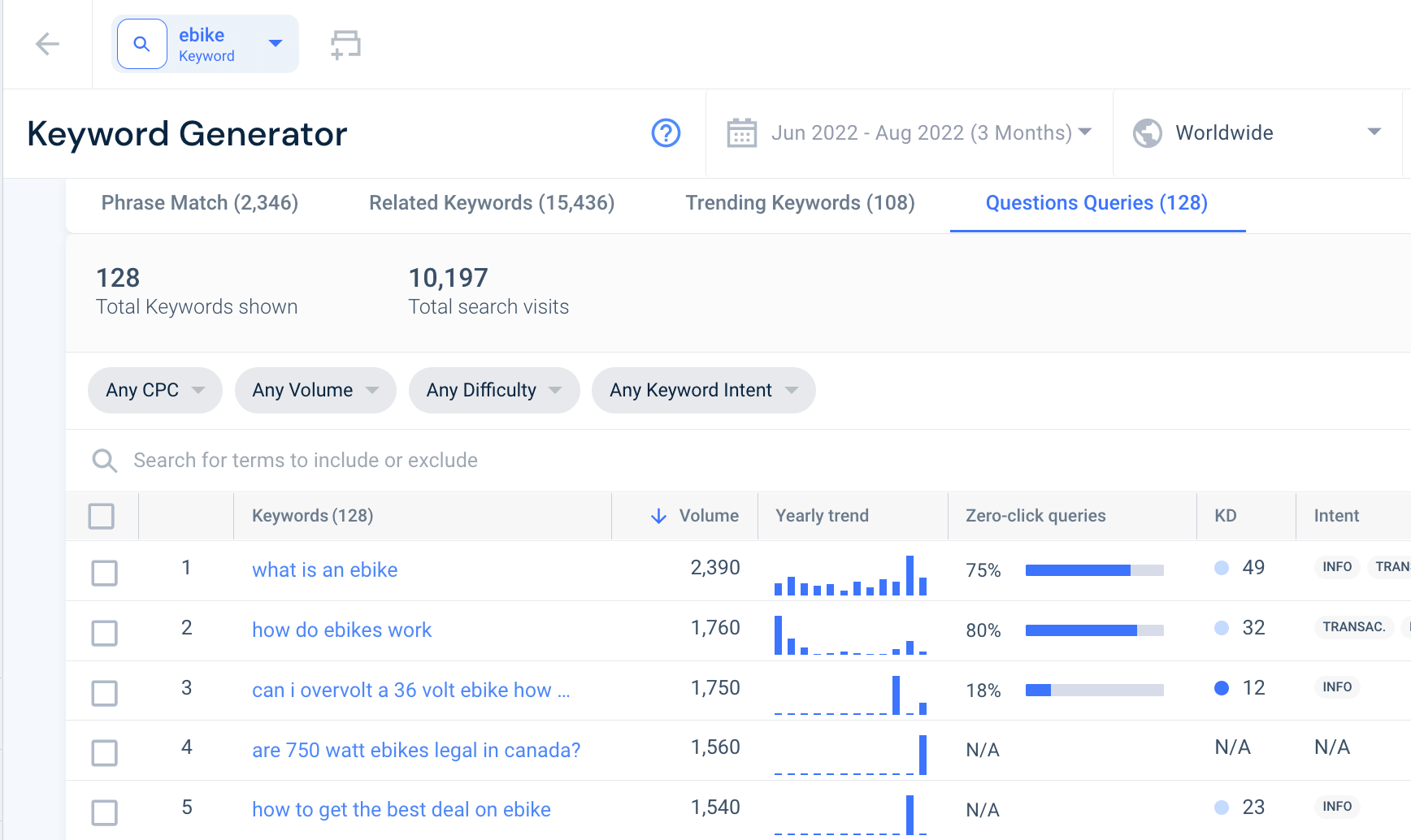Check the box next to 'are 750 watt ebikes legal'
1411x840 pixels.
click(104, 753)
